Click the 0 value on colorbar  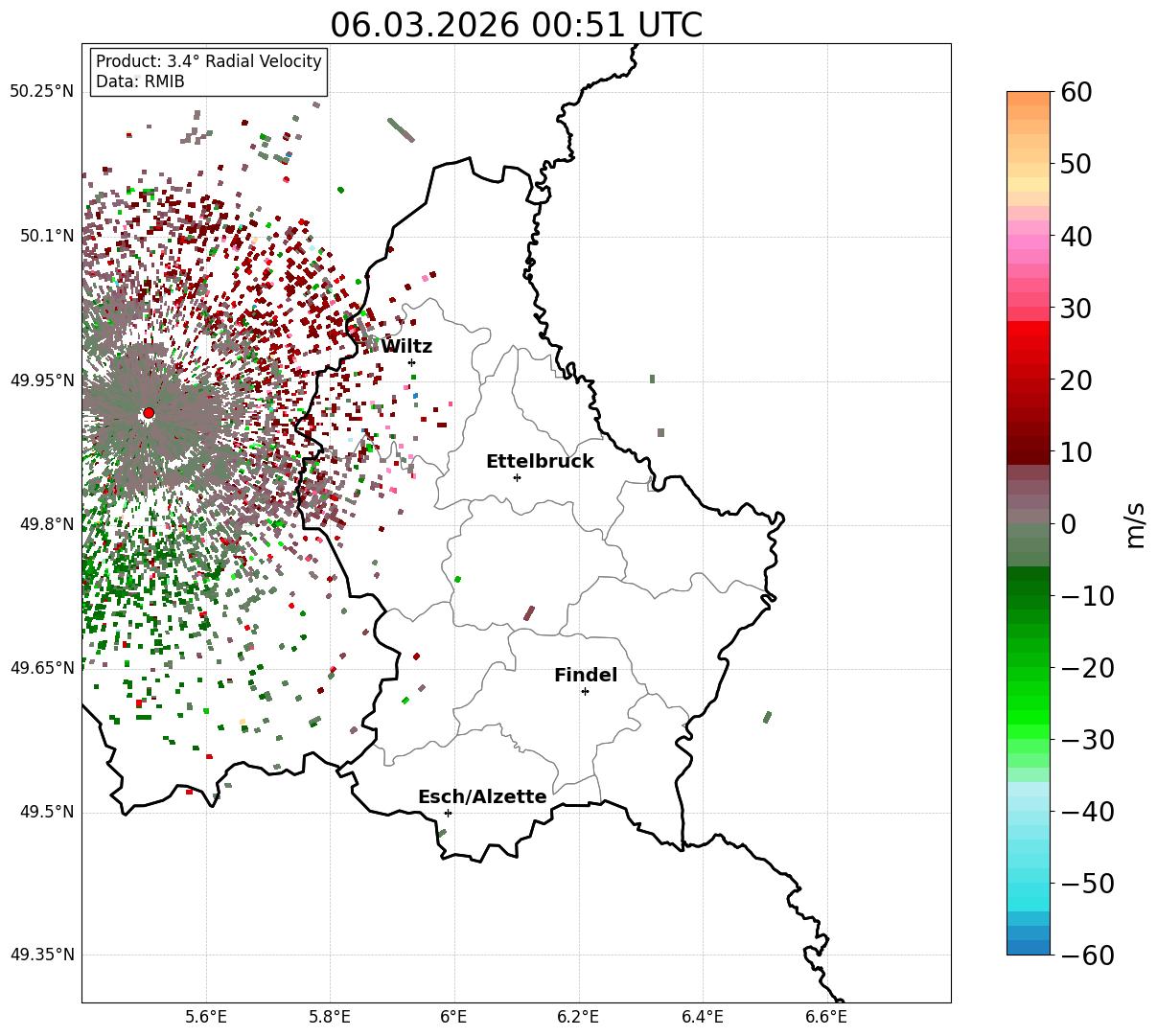click(1069, 523)
